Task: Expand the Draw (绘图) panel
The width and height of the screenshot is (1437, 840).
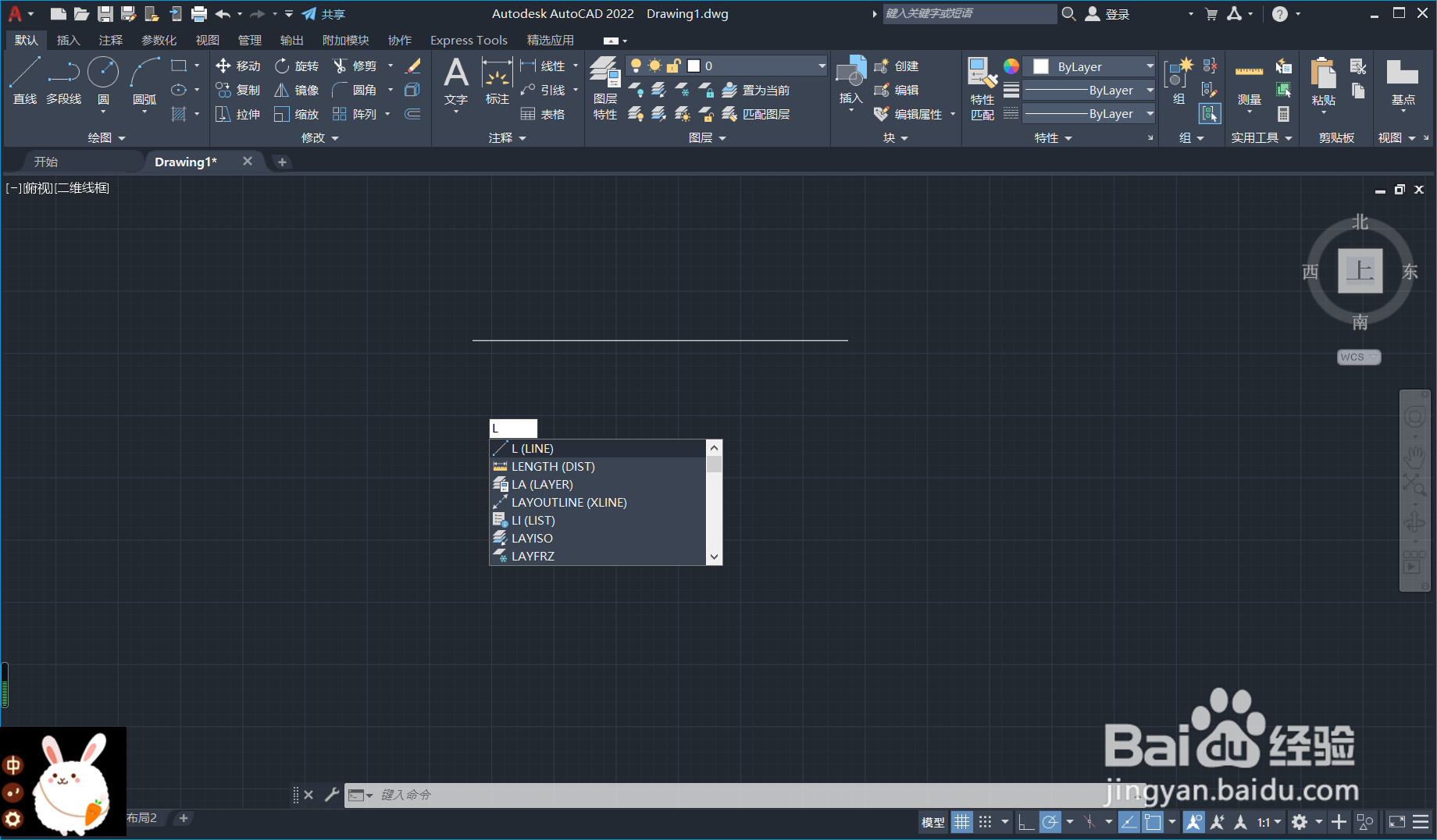Action: [x=106, y=137]
